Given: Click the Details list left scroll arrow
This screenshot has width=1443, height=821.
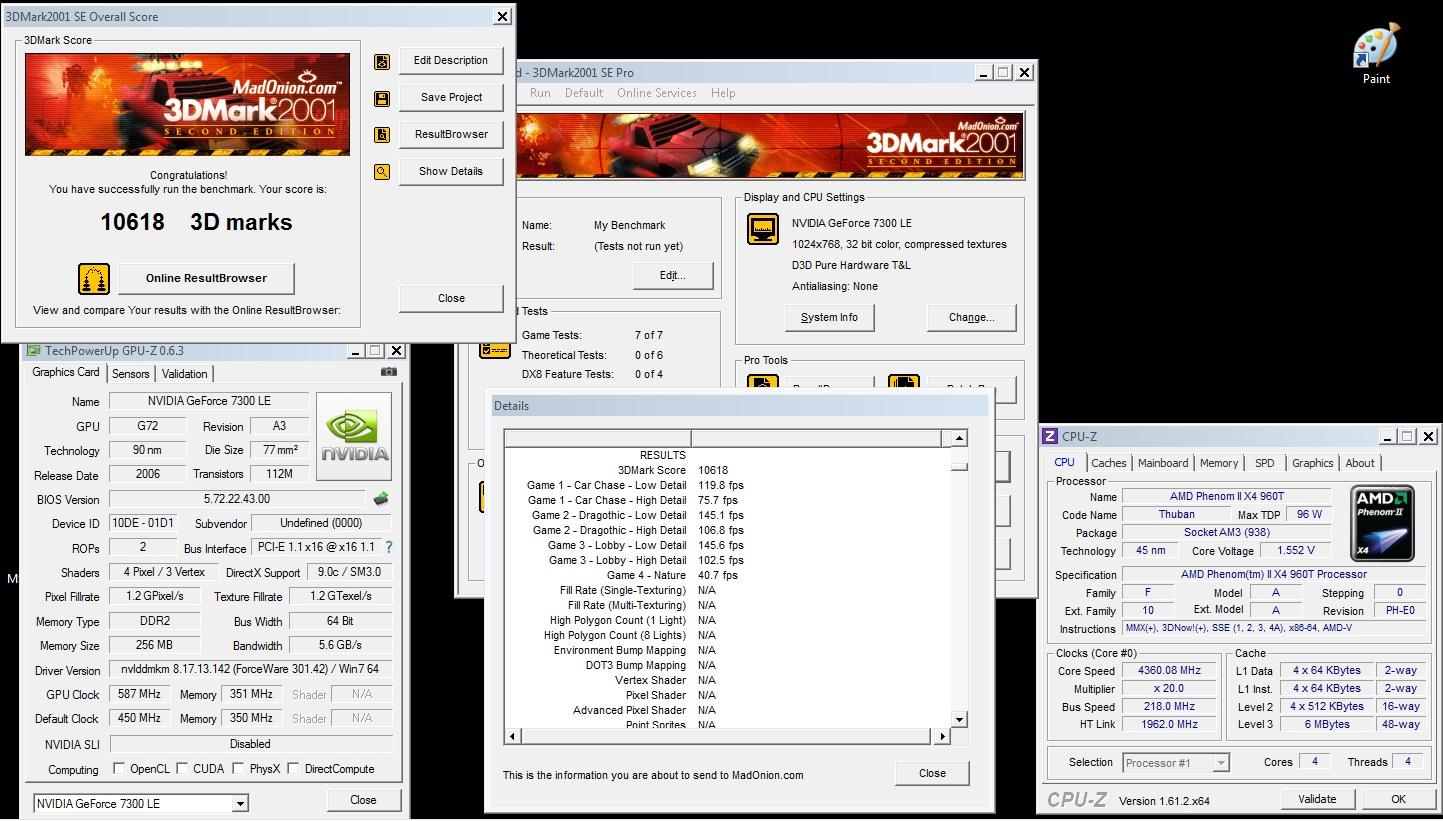Looking at the screenshot, I should pos(513,736).
